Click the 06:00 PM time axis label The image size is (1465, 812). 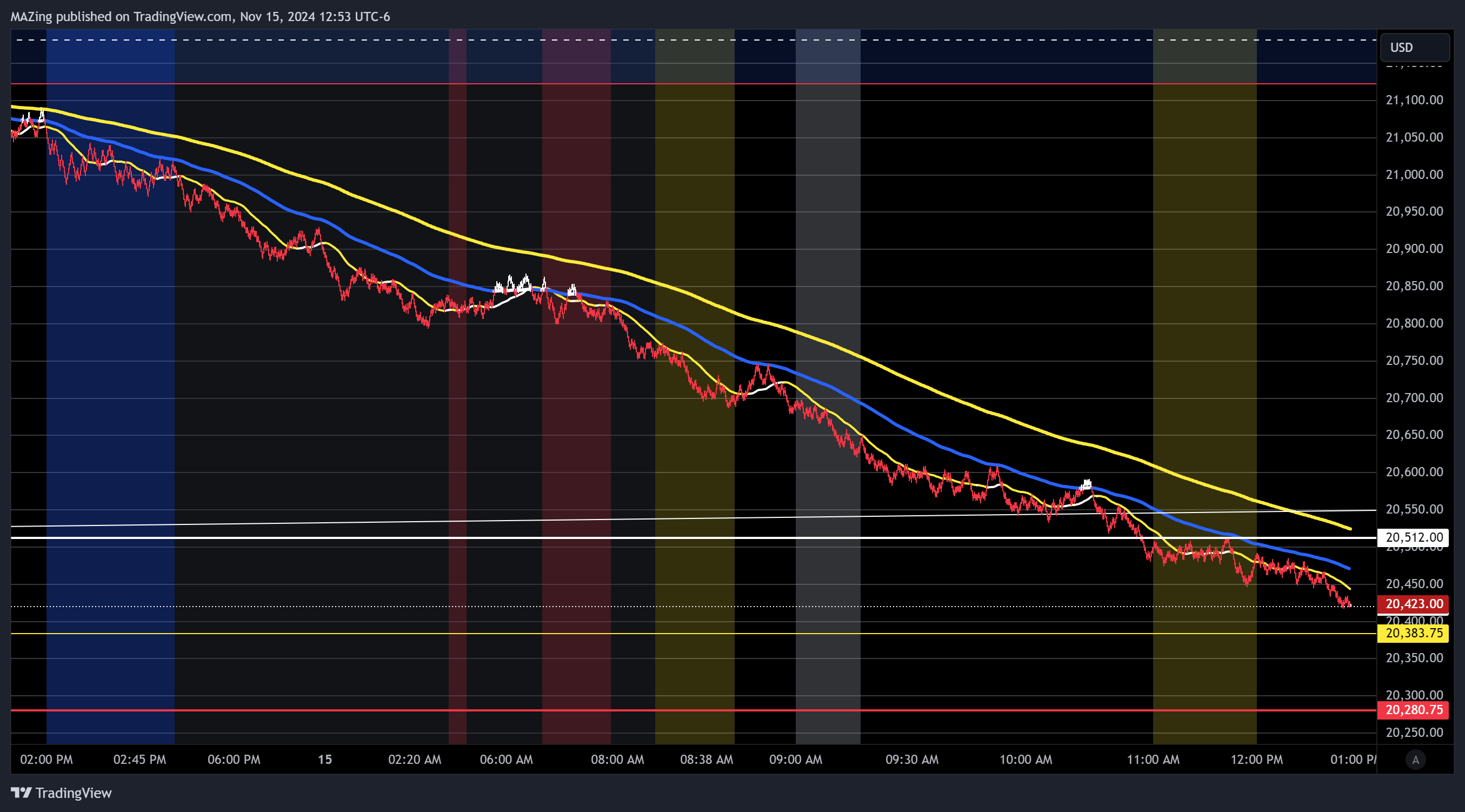click(x=234, y=760)
